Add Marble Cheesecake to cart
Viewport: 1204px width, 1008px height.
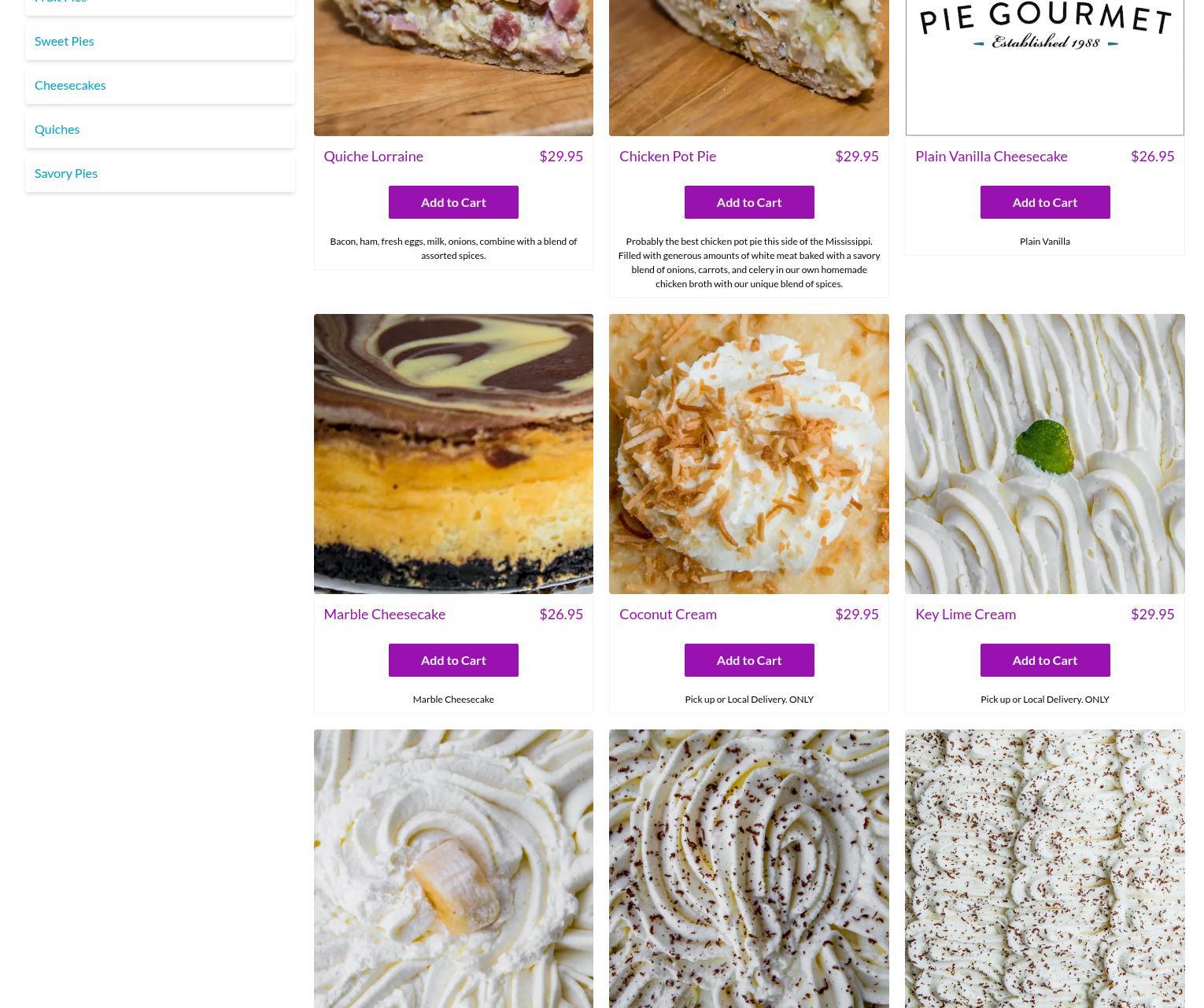click(453, 660)
